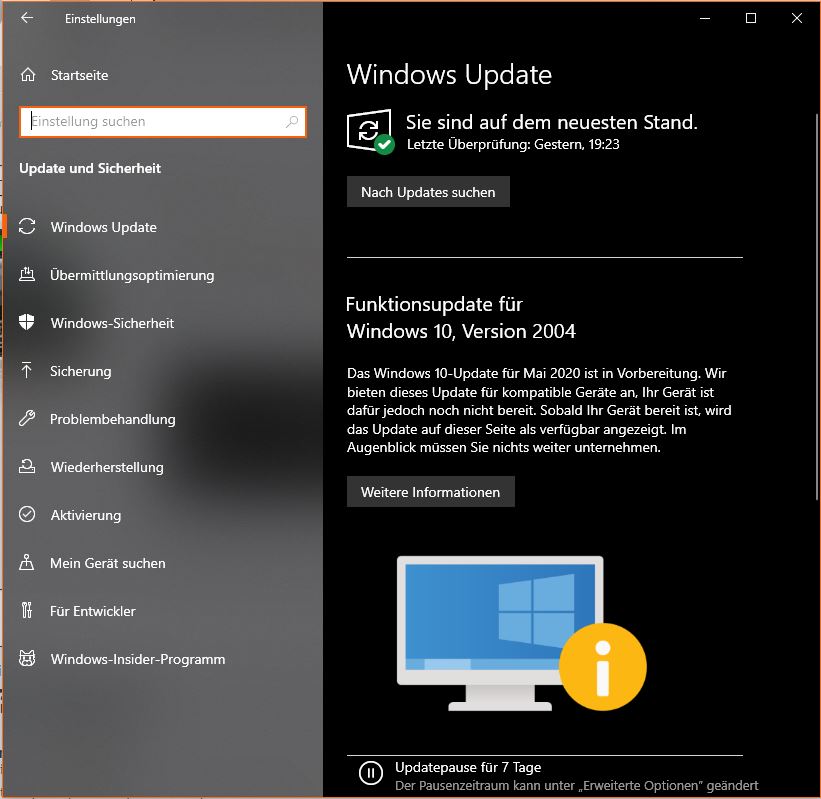
Task: Click the Weitere Informationen button
Action: pyautogui.click(x=430, y=492)
